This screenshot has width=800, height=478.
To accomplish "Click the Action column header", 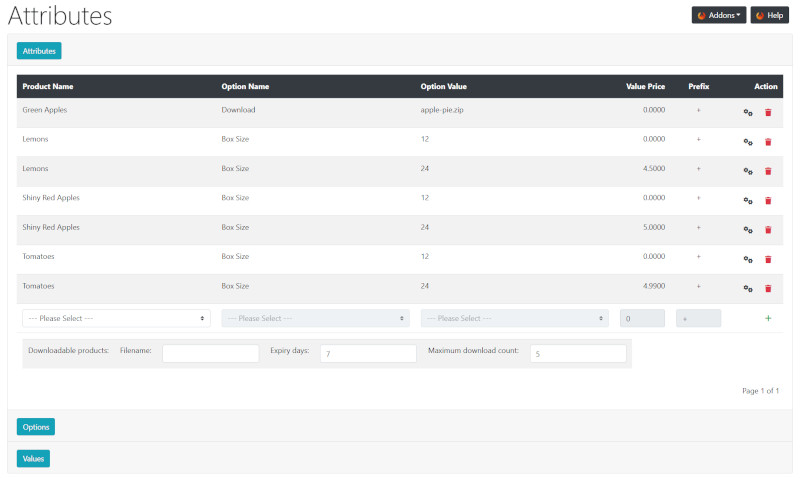I will pos(766,86).
